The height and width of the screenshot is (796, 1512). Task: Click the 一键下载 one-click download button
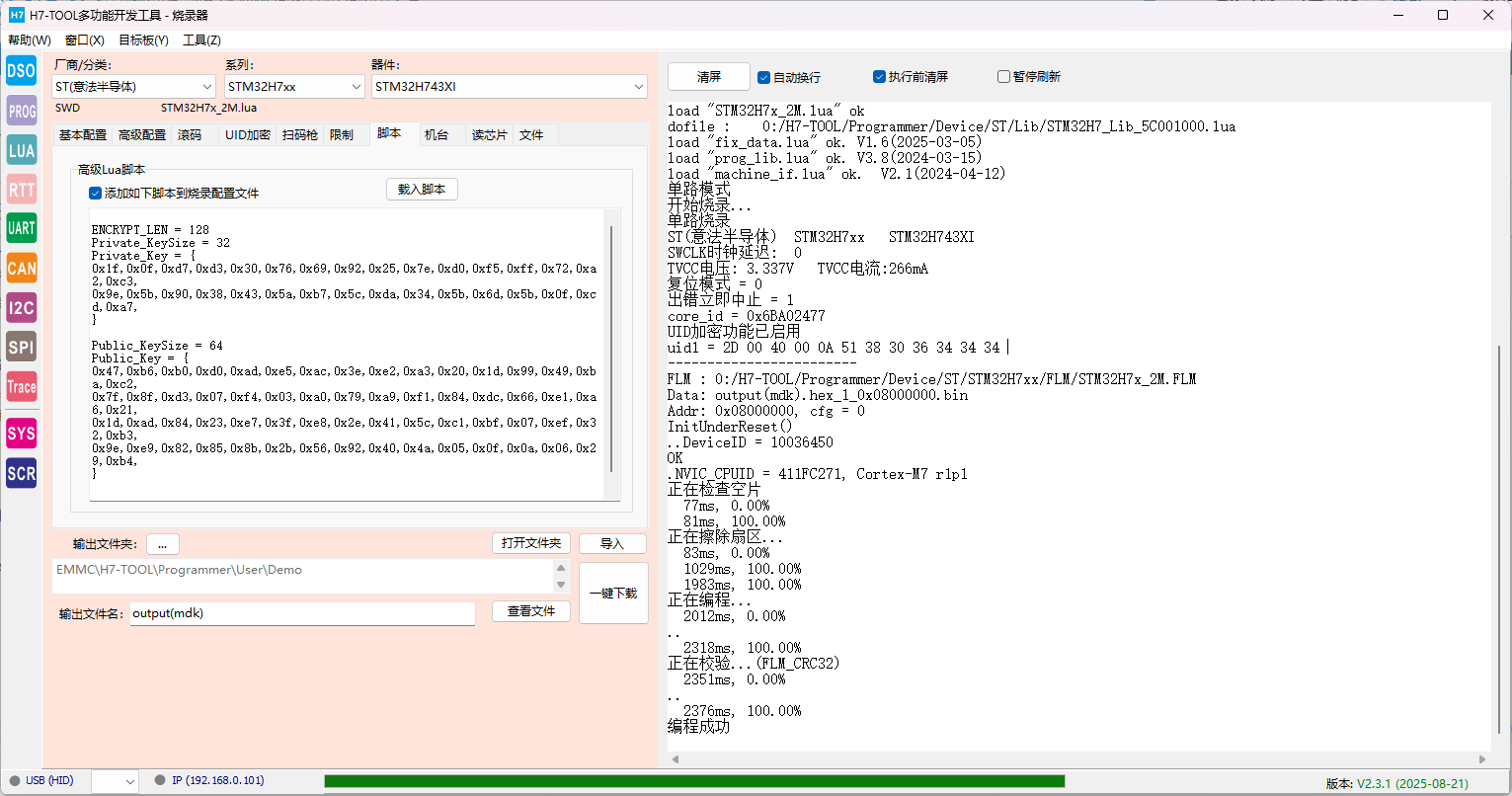[x=613, y=594]
